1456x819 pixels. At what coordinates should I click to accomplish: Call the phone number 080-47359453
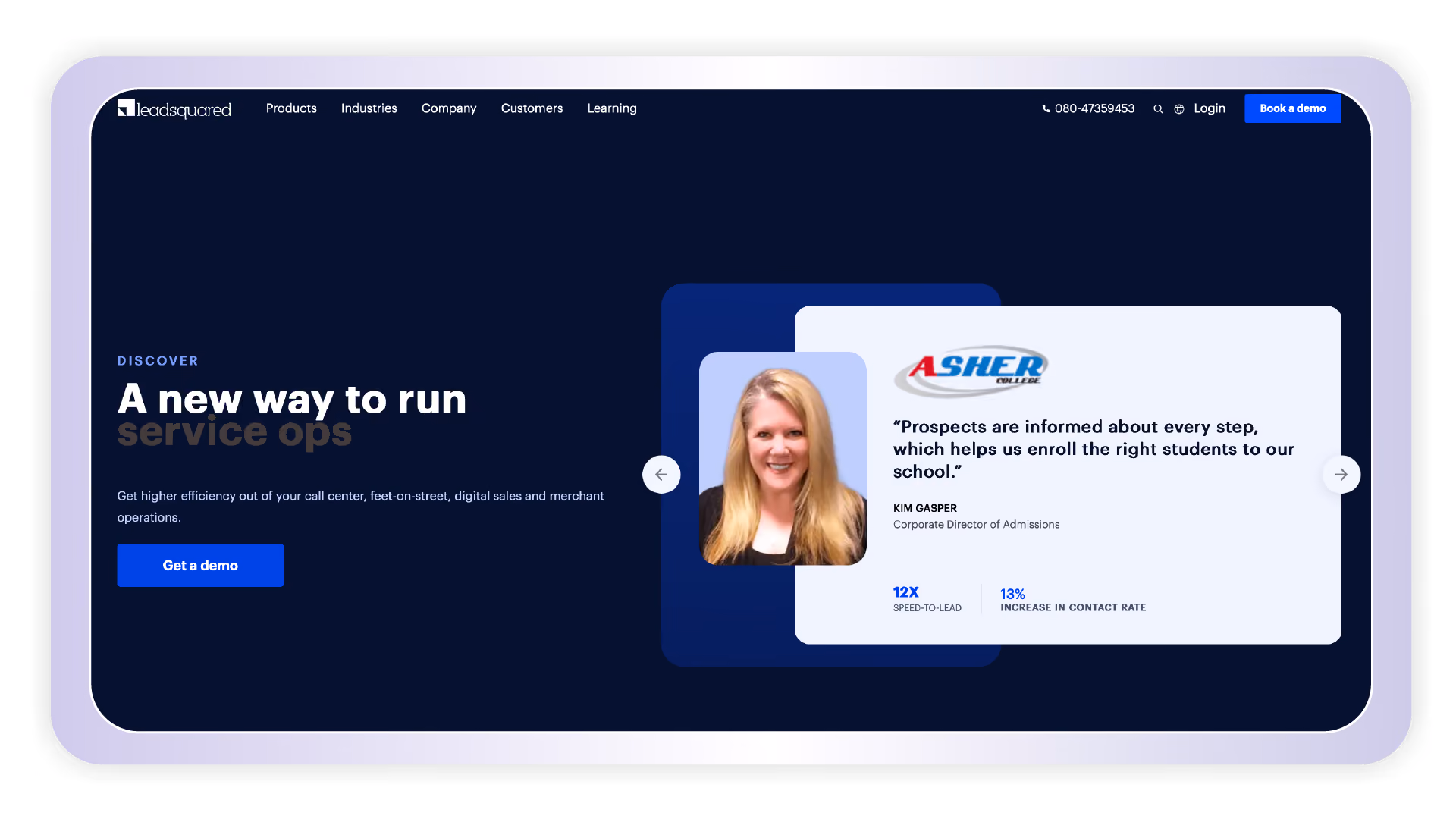pyautogui.click(x=1088, y=108)
